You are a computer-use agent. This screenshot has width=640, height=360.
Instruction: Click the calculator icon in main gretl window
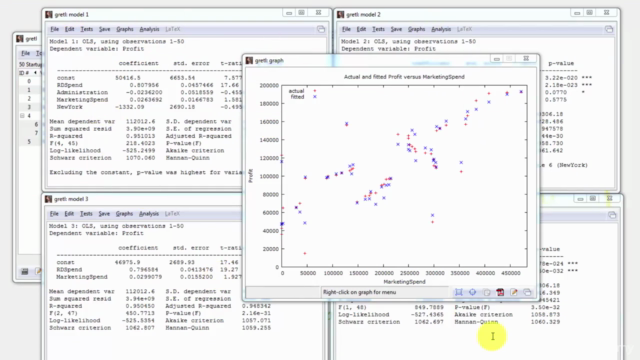click(x=25, y=271)
